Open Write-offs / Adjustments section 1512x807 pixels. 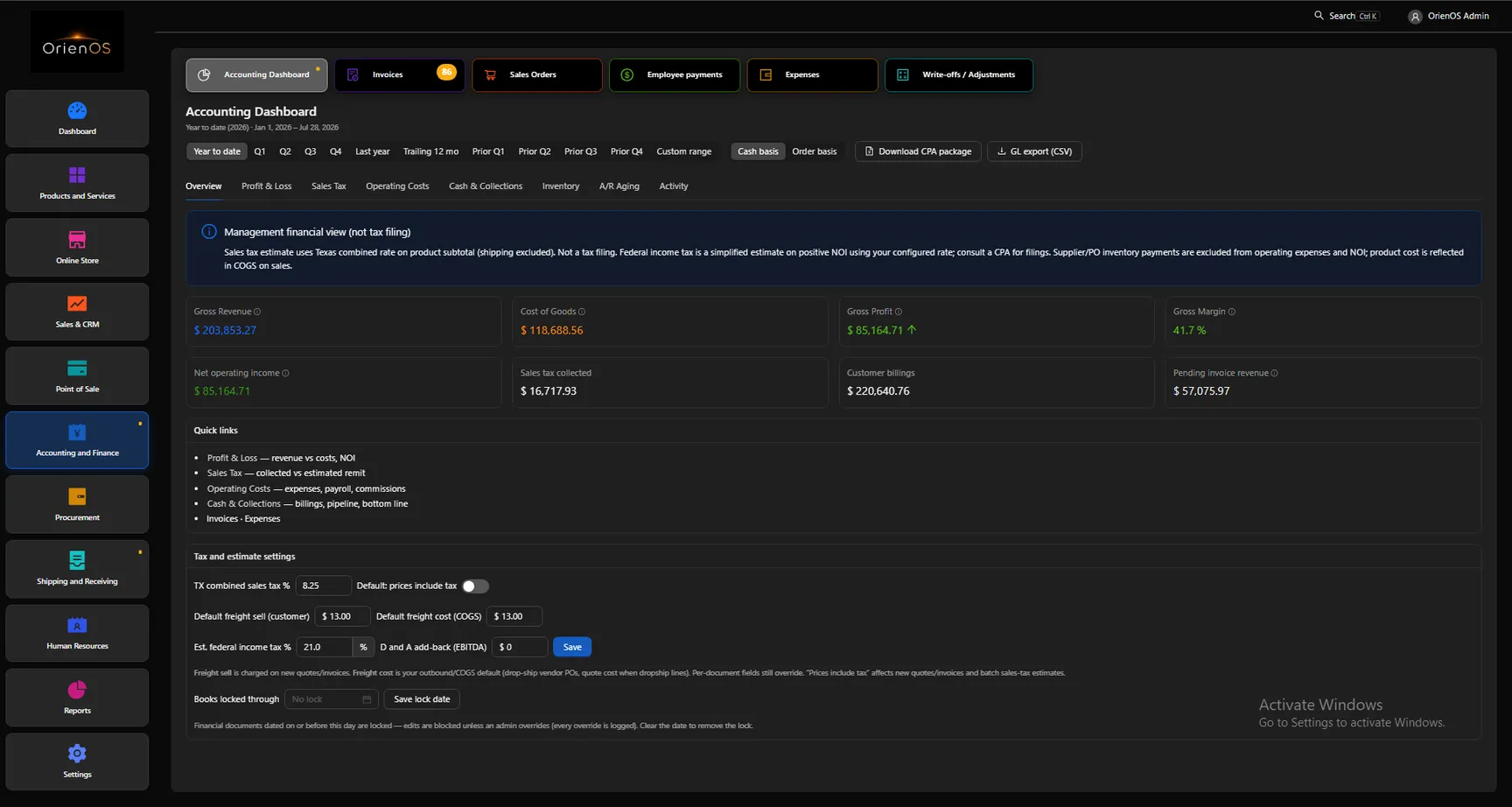[959, 75]
